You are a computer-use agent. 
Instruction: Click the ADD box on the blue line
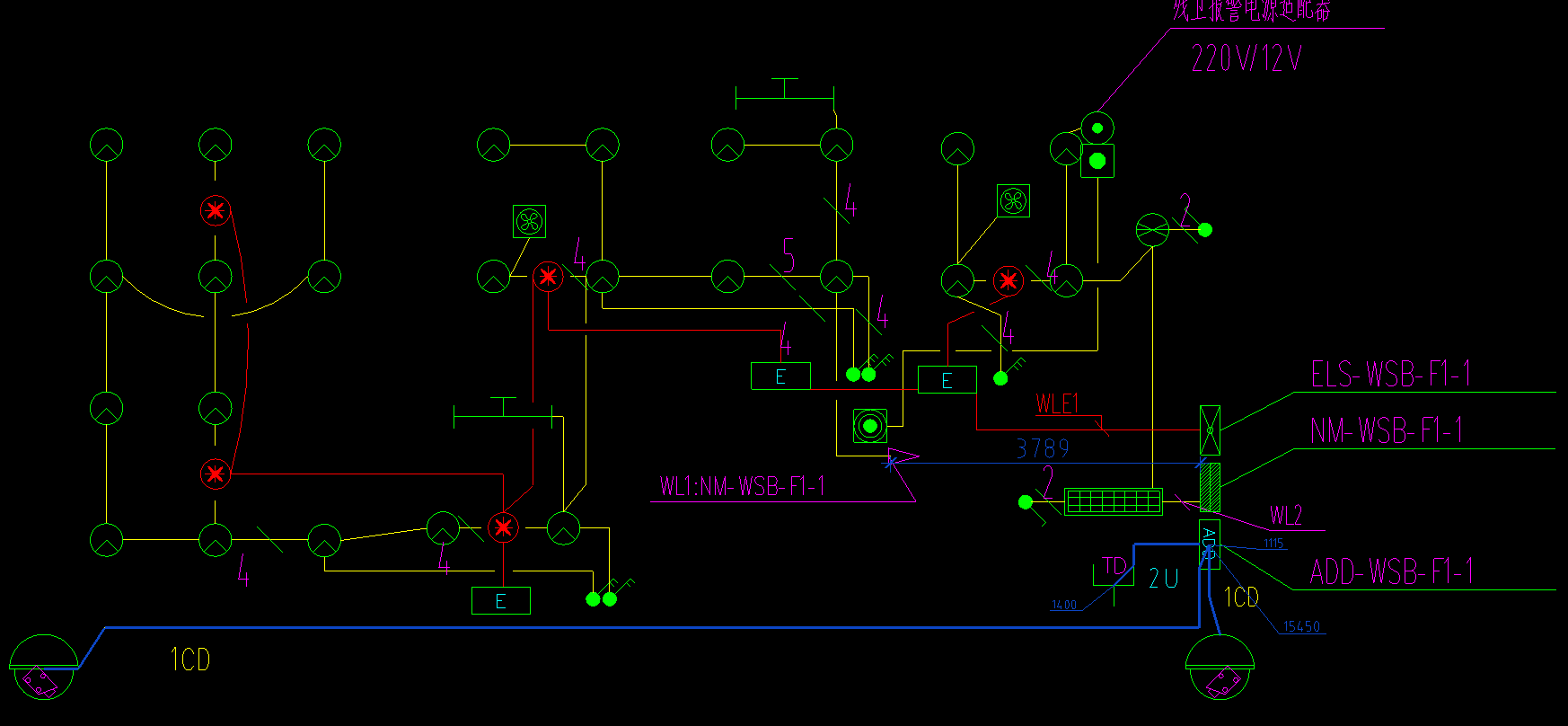(x=1210, y=544)
